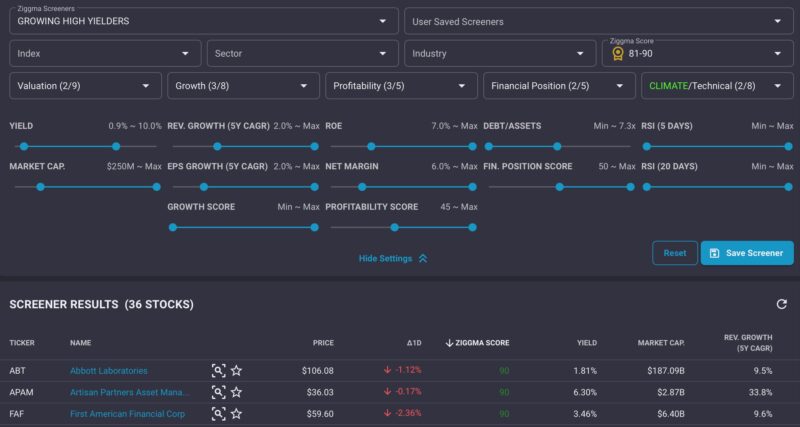Expand CLIMATE/Technical (2/8) filter
The width and height of the screenshot is (800, 427).
(x=717, y=86)
